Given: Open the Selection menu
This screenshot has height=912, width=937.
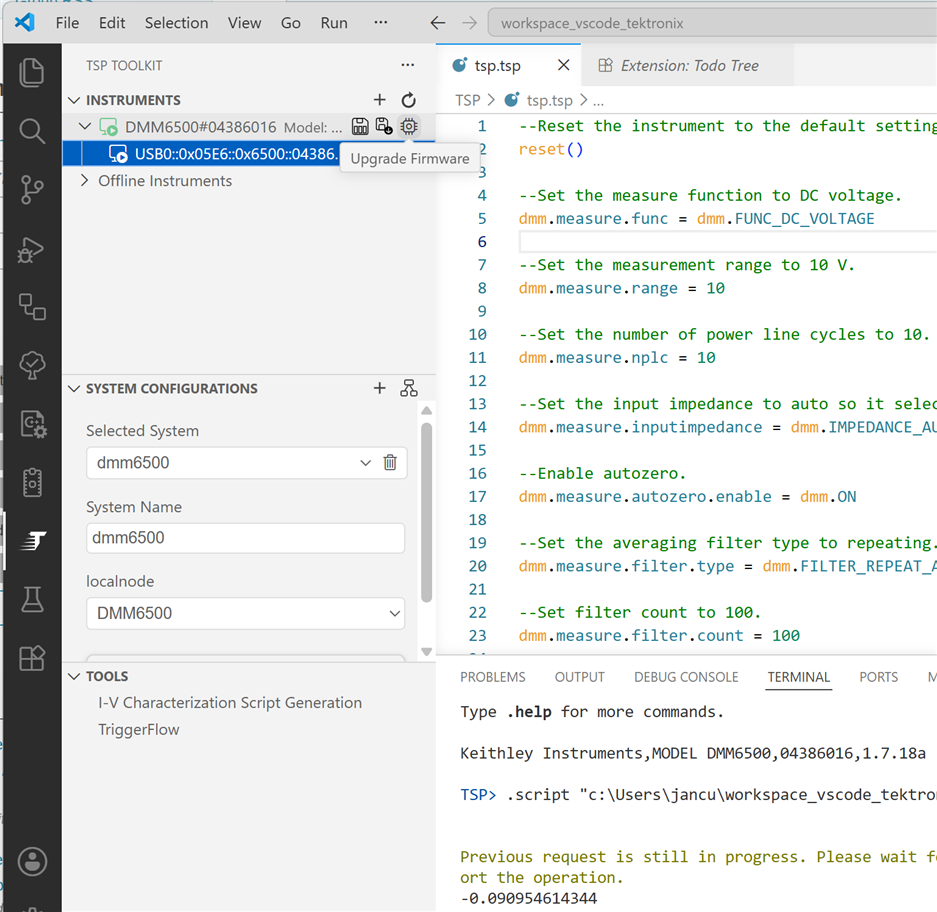Looking at the screenshot, I should point(176,23).
